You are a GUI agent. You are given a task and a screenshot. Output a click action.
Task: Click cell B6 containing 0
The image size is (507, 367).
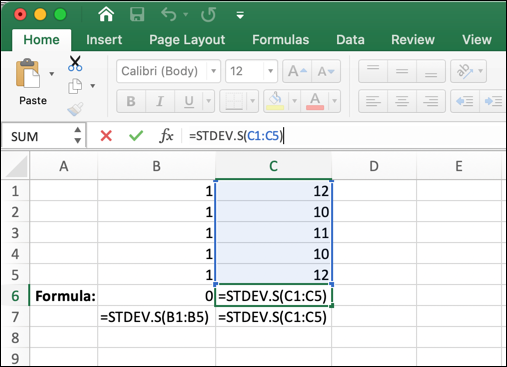point(156,296)
